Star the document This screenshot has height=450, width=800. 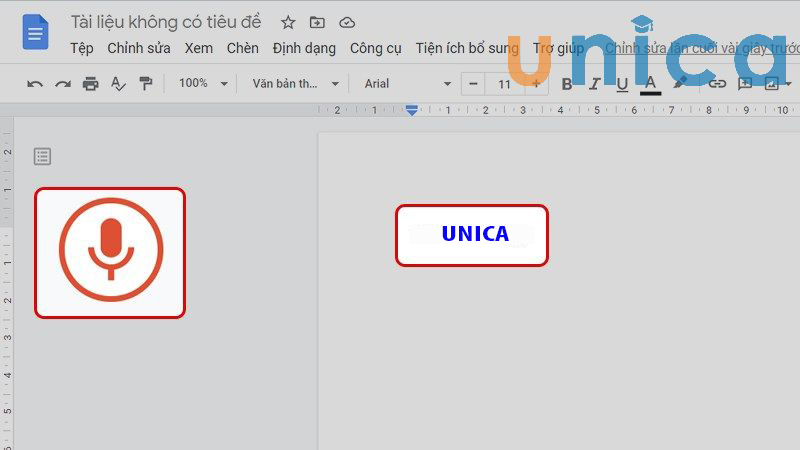(288, 22)
